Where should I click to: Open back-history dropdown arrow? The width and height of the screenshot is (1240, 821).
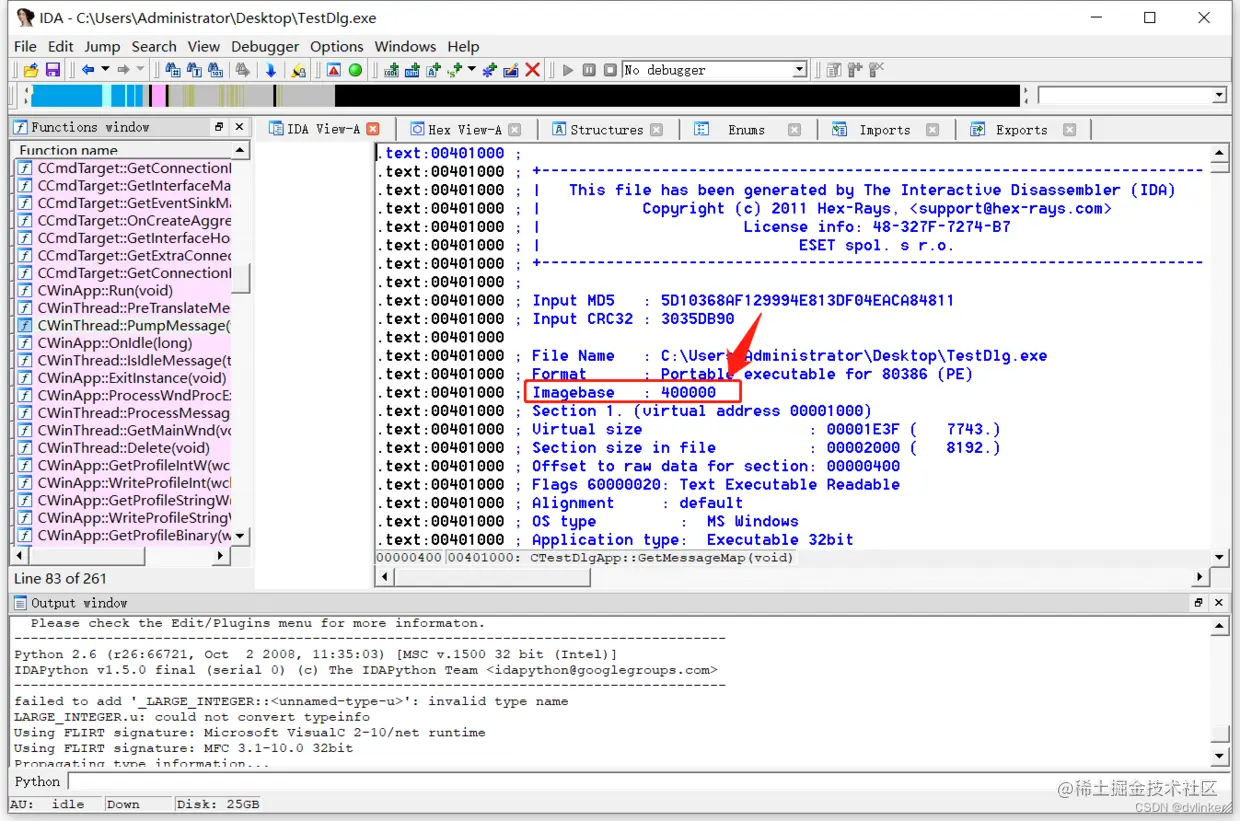[104, 70]
